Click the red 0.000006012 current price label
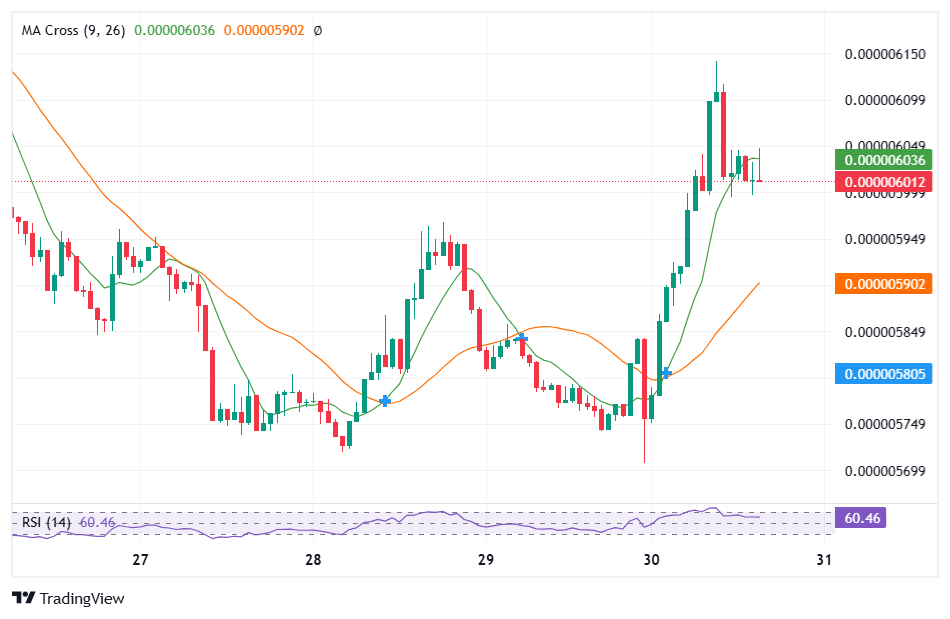Image resolution: width=950 pixels, height=619 pixels. pos(883,181)
